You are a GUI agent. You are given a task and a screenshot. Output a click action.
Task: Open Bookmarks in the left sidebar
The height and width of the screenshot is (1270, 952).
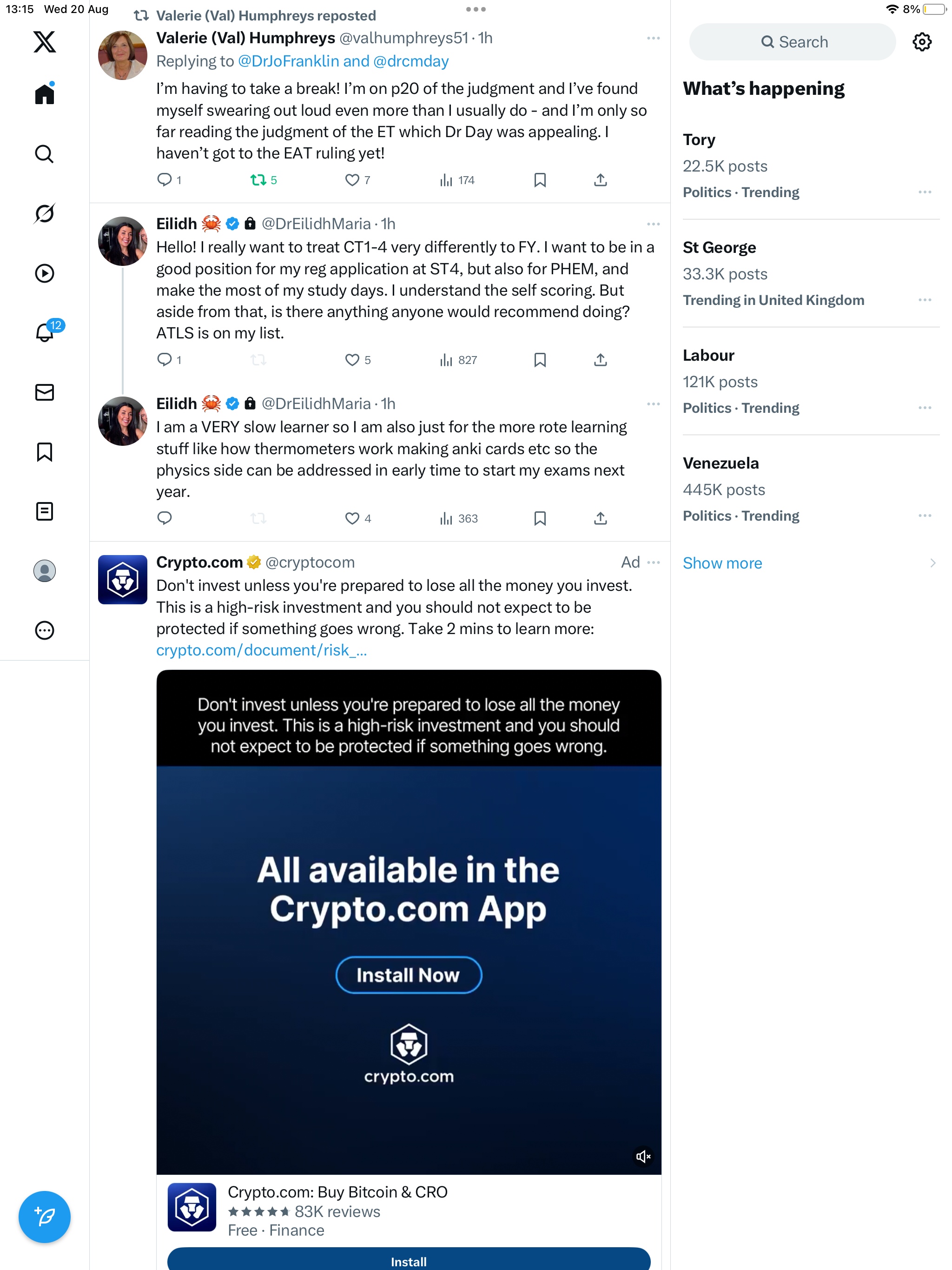tap(44, 452)
